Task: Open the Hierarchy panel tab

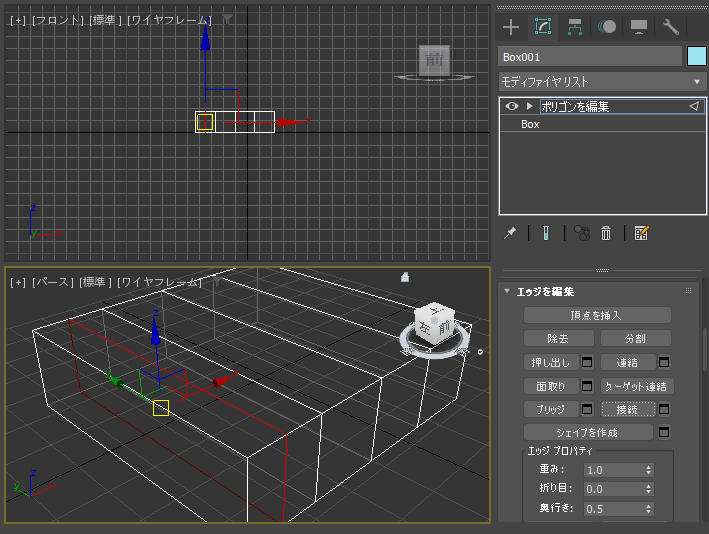Action: click(575, 27)
